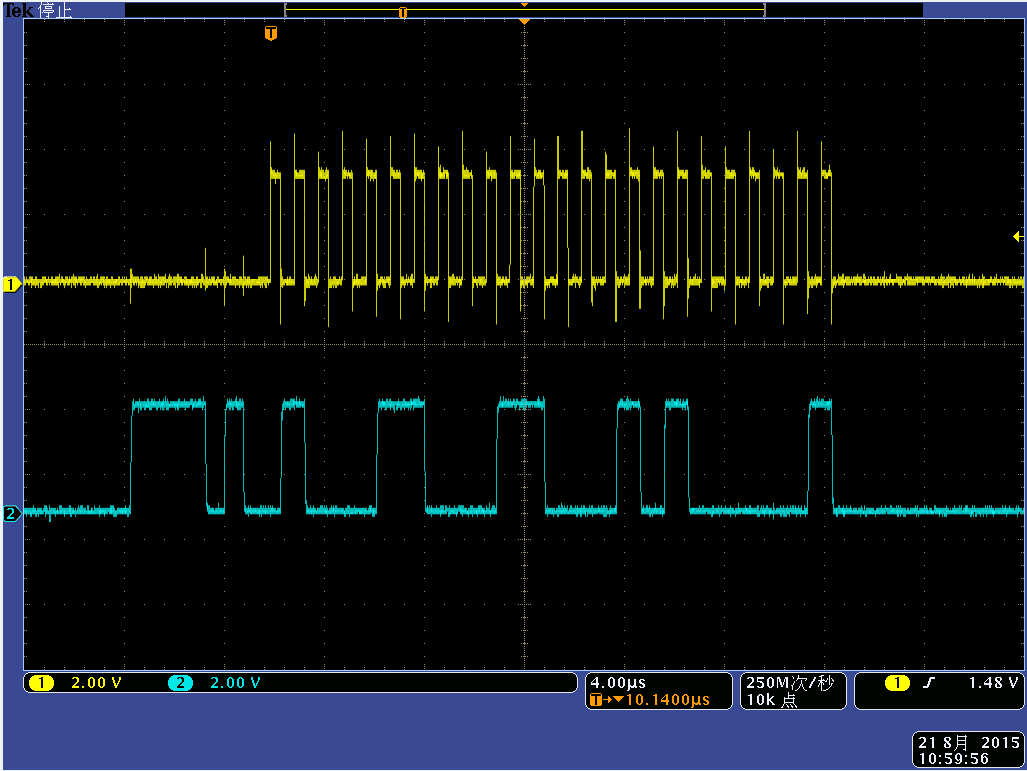Click the 4.00µs timebase readout

(618, 683)
